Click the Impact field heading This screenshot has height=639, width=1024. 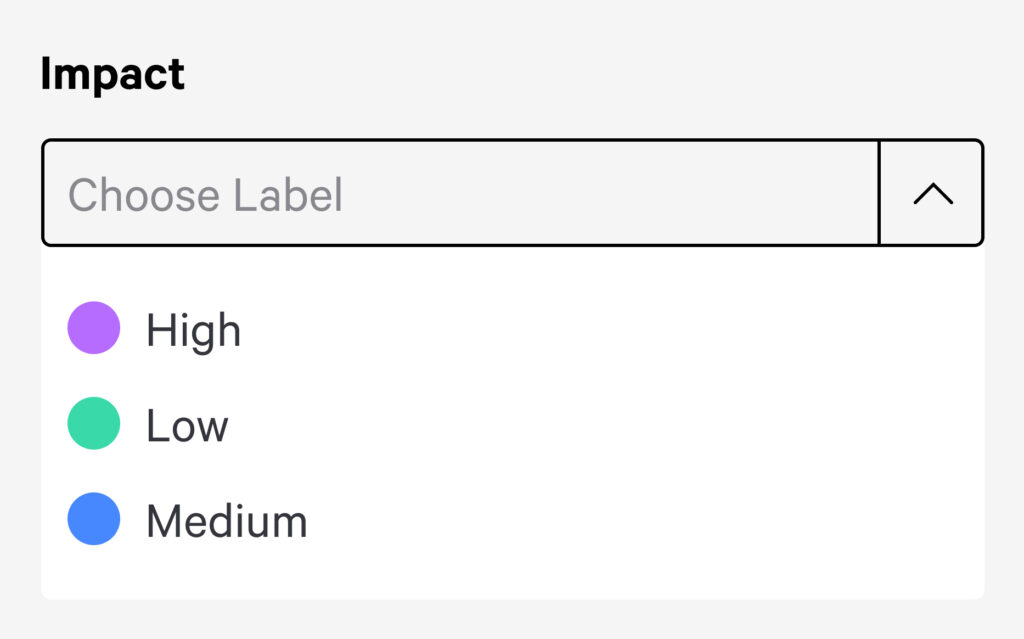(x=113, y=75)
